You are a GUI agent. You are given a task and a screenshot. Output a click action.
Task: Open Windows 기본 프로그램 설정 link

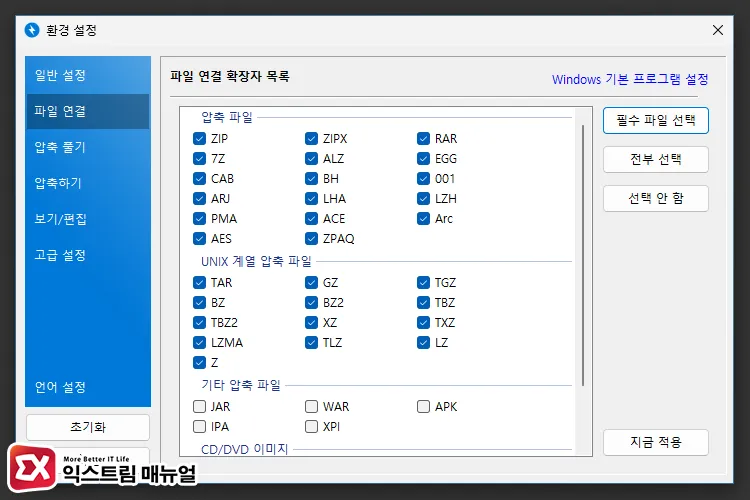[x=630, y=79]
